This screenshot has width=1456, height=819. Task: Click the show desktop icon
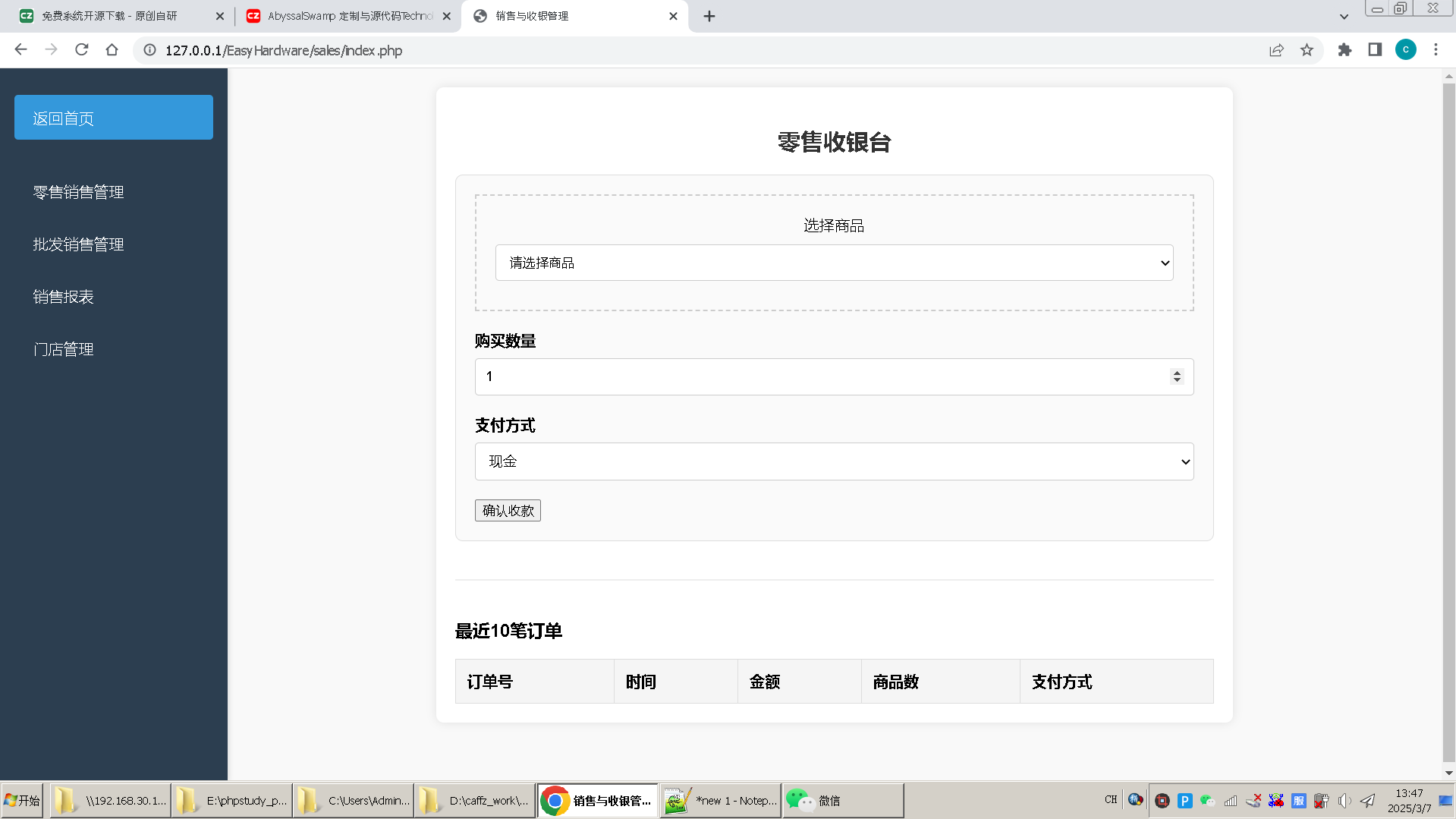pyautogui.click(x=1446, y=801)
